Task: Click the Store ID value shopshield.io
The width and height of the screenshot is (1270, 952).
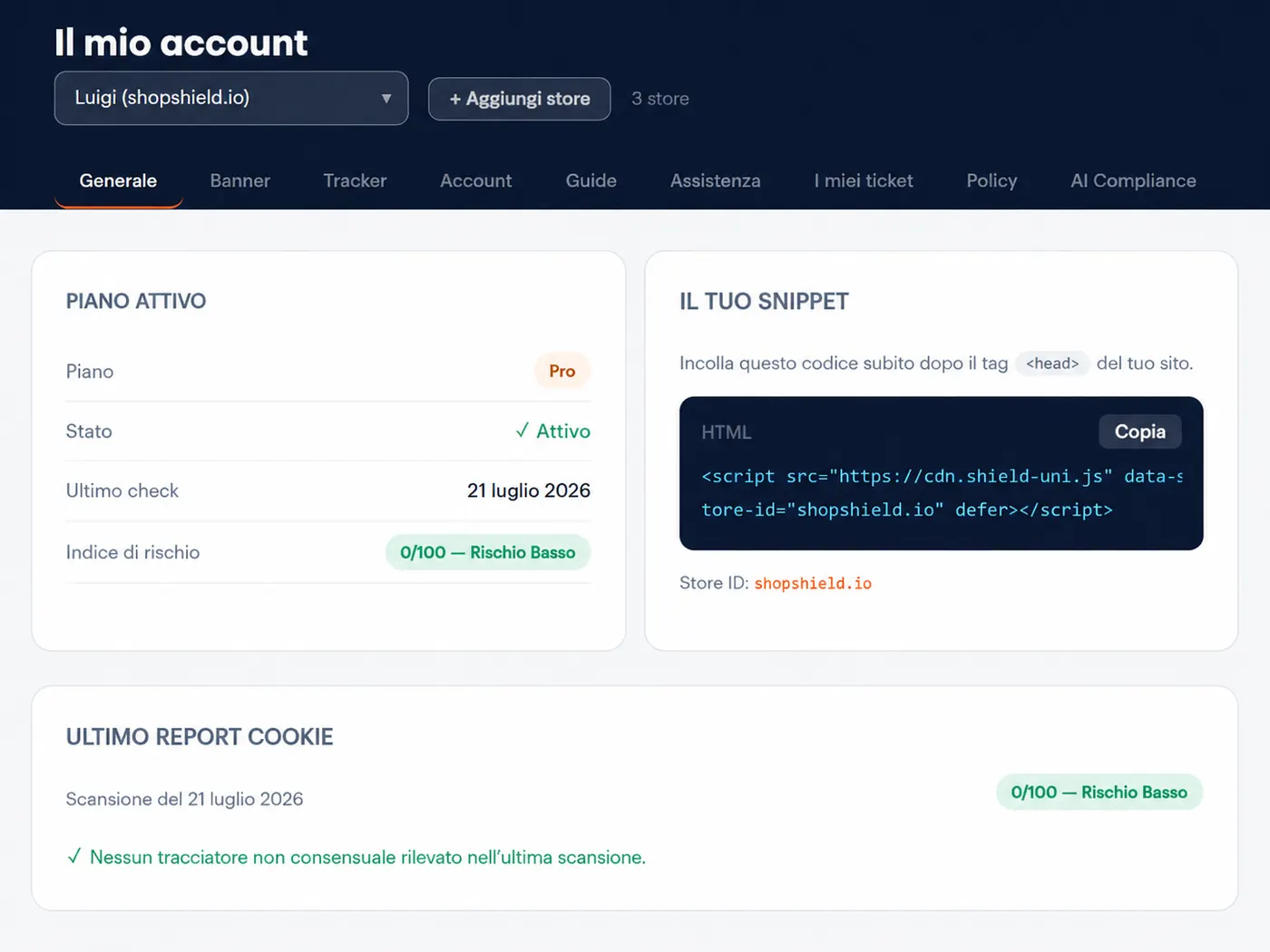Action: (x=813, y=583)
